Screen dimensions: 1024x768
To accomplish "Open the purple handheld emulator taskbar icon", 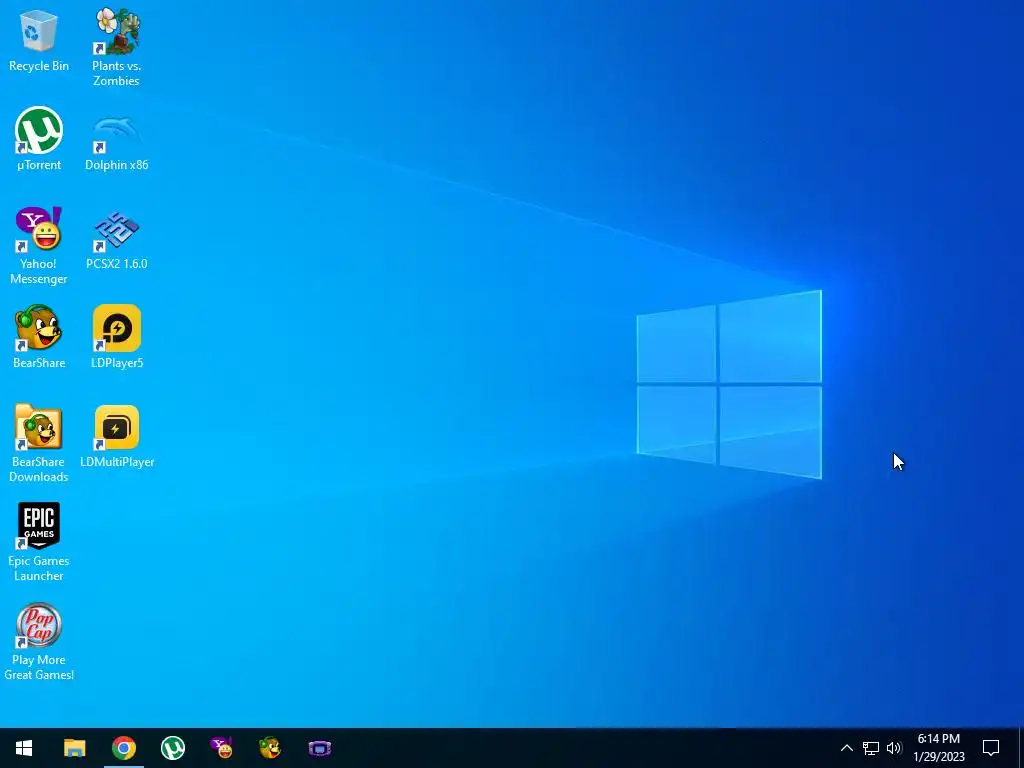I will [319, 748].
